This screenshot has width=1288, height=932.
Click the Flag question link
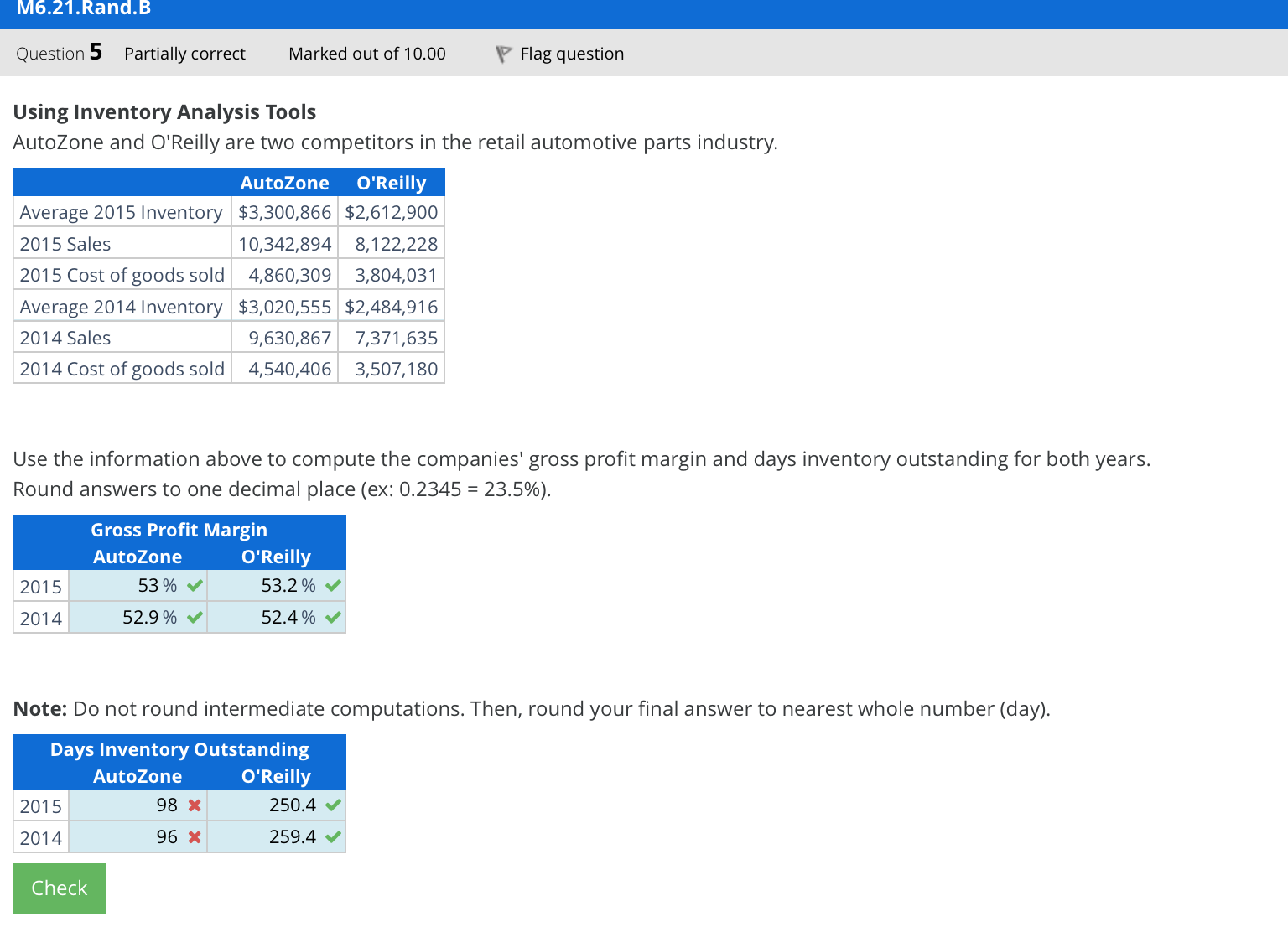pos(572,54)
